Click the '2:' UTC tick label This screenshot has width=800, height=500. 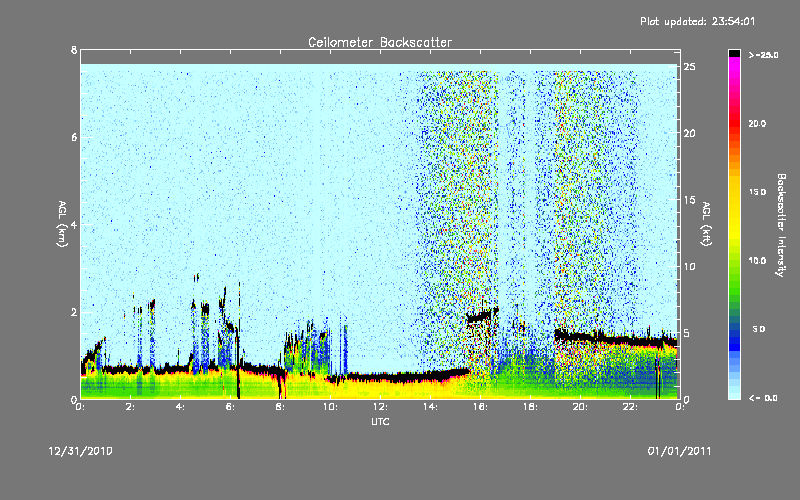coord(130,407)
